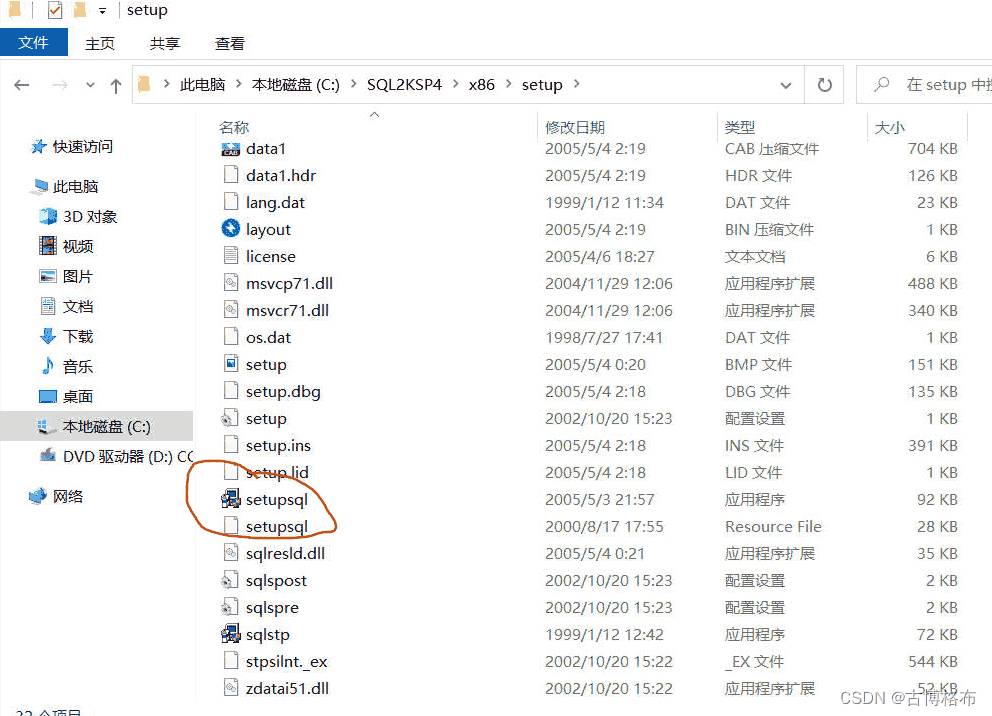Click the properties checkmark icon in title bar
The image size is (992, 716).
tap(55, 10)
